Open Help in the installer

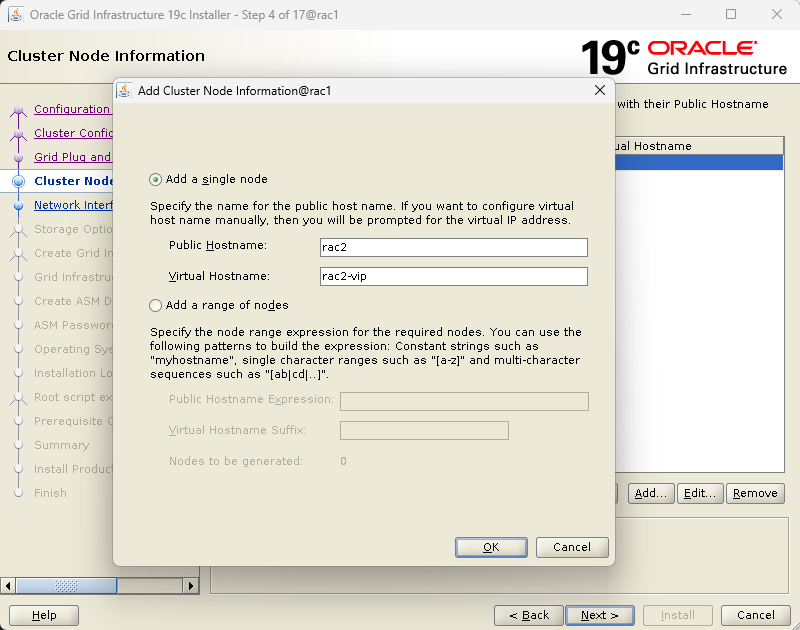point(44,615)
